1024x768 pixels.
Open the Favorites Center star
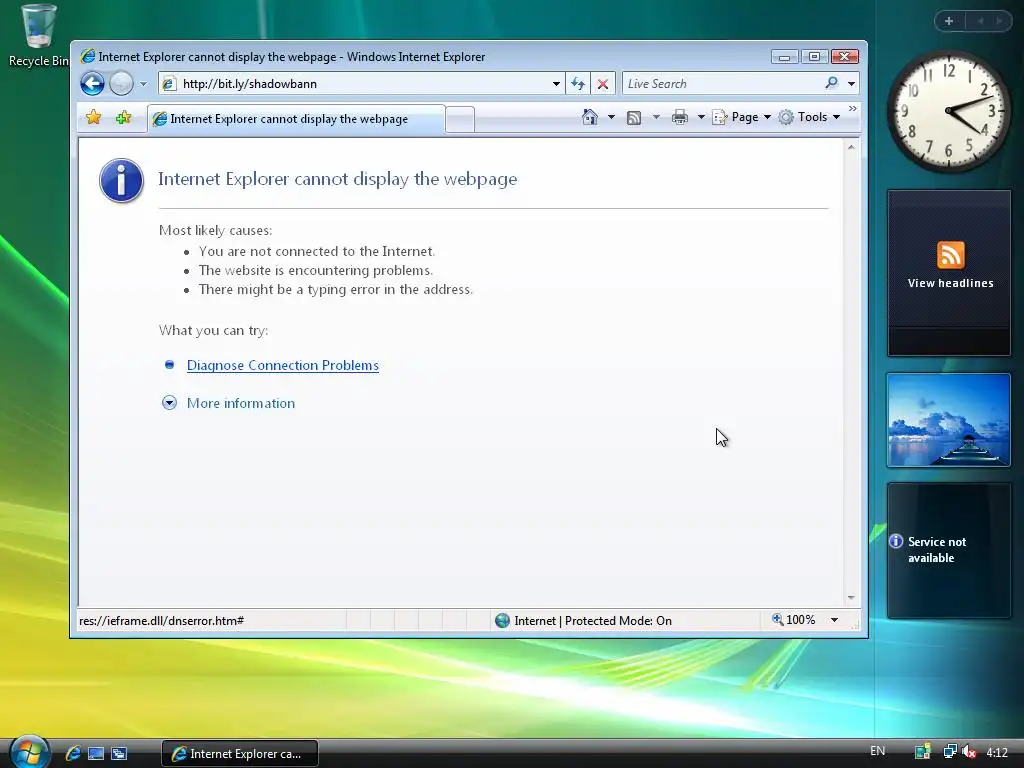pyautogui.click(x=93, y=118)
